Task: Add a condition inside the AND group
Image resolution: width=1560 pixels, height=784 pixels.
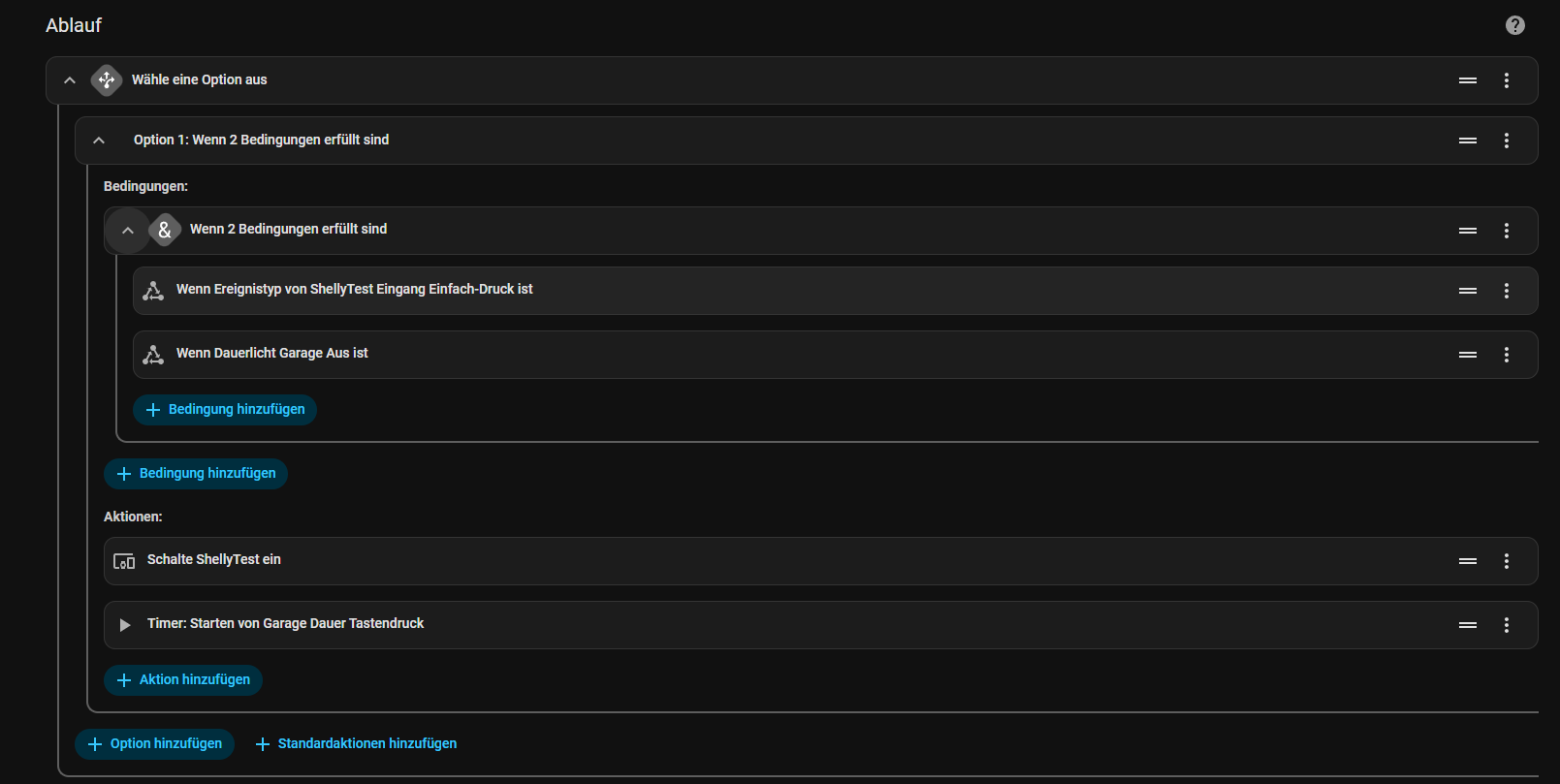Action: [225, 410]
